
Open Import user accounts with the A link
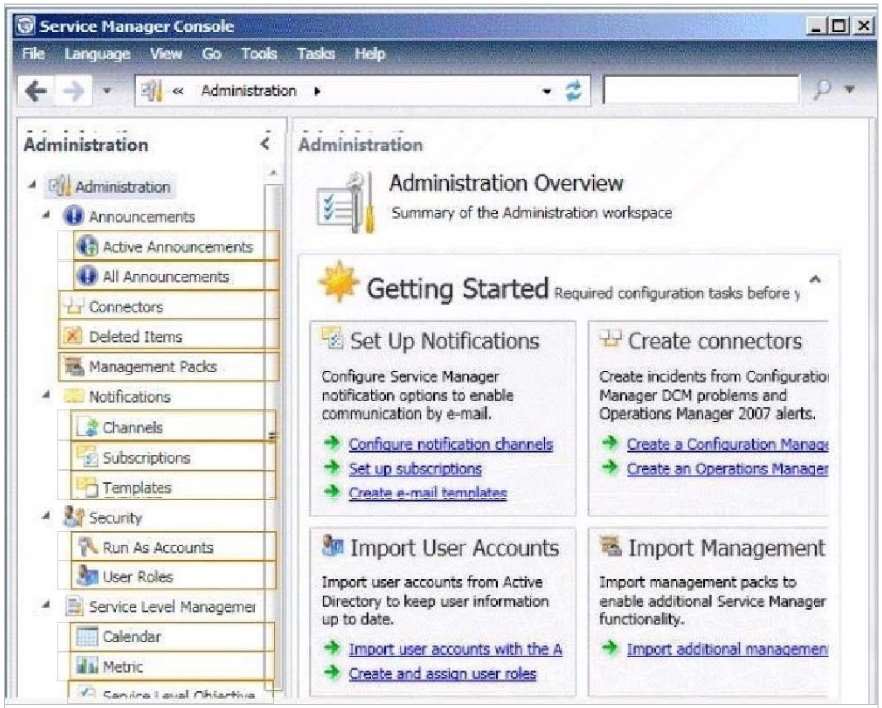click(x=455, y=649)
